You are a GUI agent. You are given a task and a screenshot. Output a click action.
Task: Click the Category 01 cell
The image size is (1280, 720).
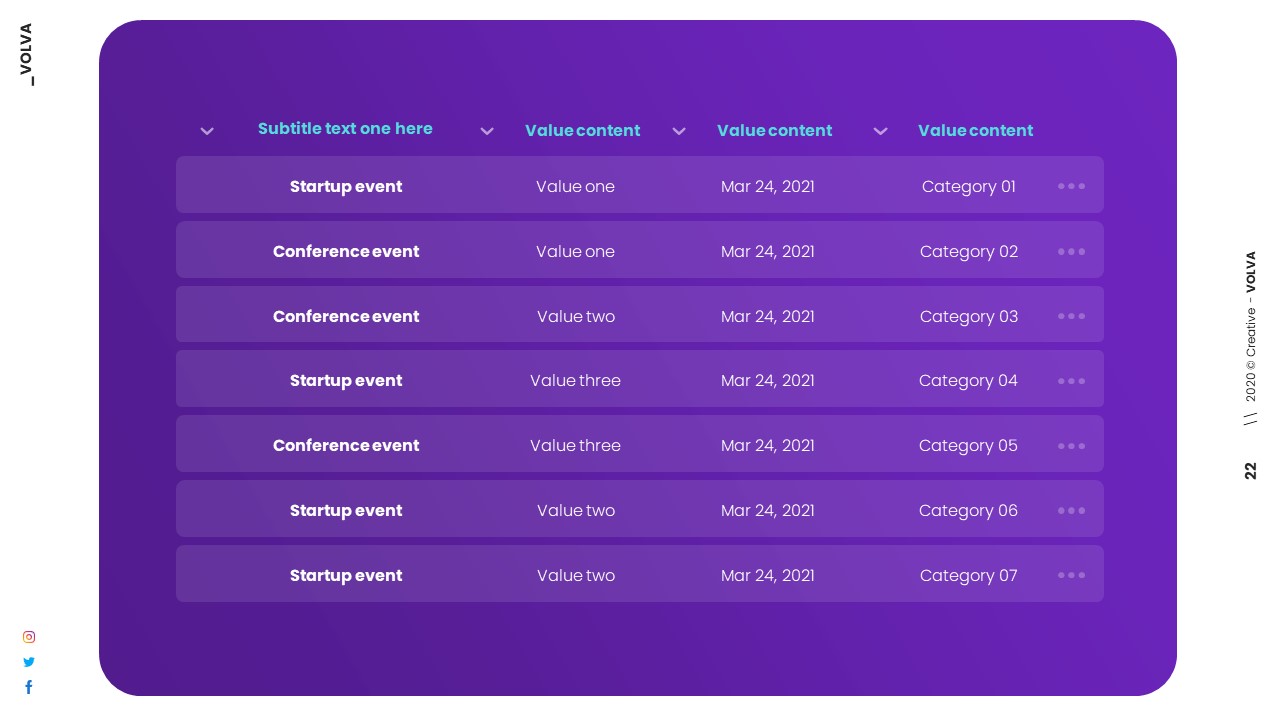point(969,186)
